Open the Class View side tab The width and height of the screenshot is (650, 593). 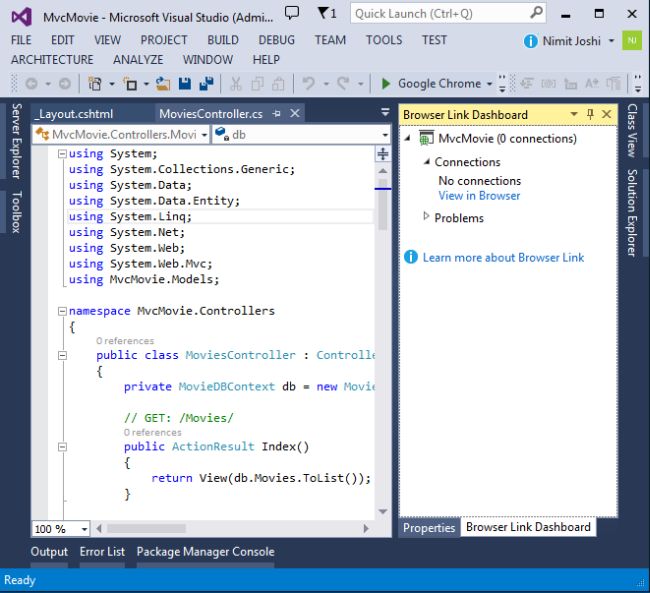[x=632, y=130]
